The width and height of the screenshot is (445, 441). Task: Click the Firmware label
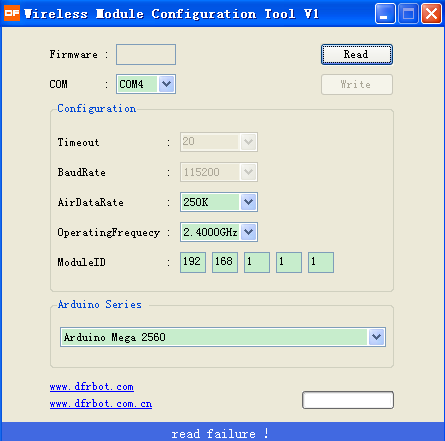click(74, 54)
